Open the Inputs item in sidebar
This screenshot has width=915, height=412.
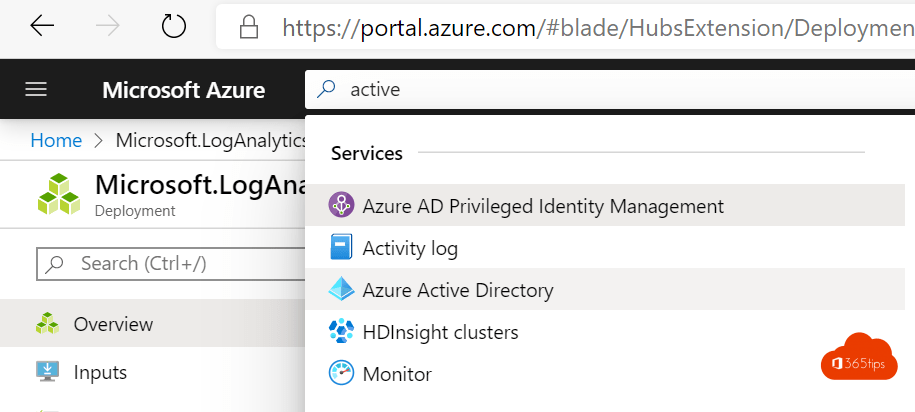(x=100, y=372)
